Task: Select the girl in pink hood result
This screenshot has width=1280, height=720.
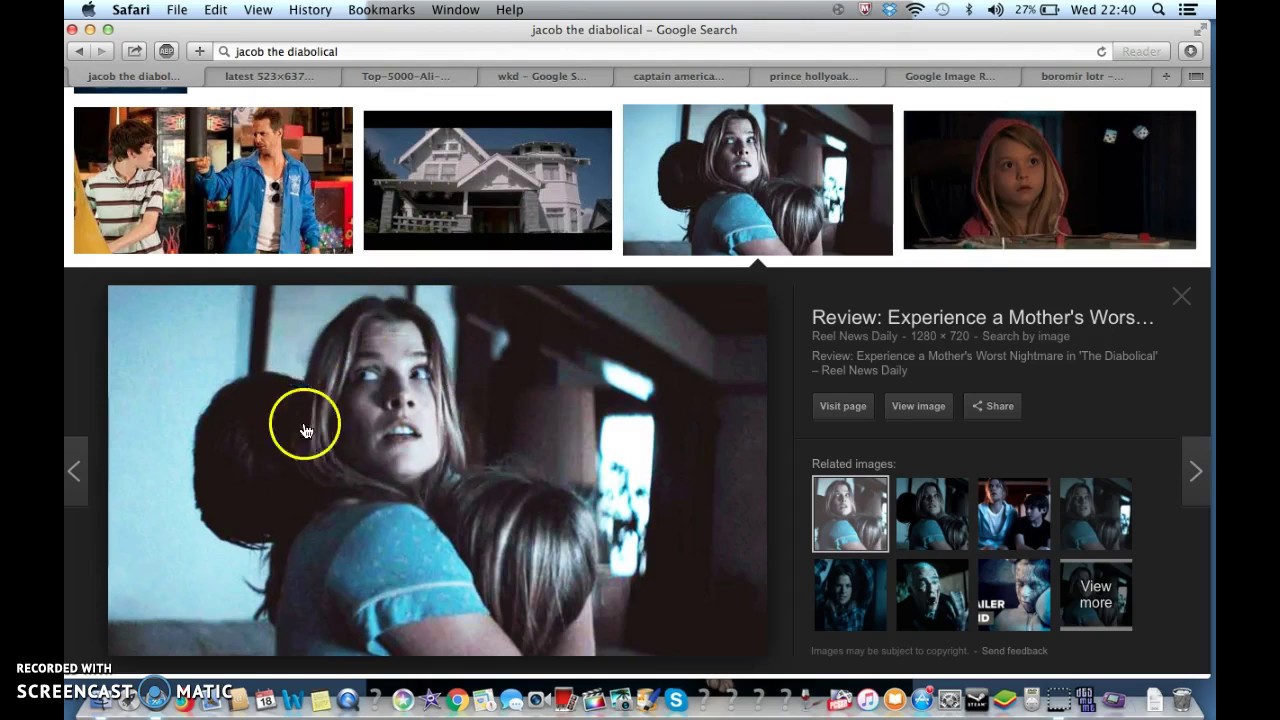Action: click(1049, 180)
